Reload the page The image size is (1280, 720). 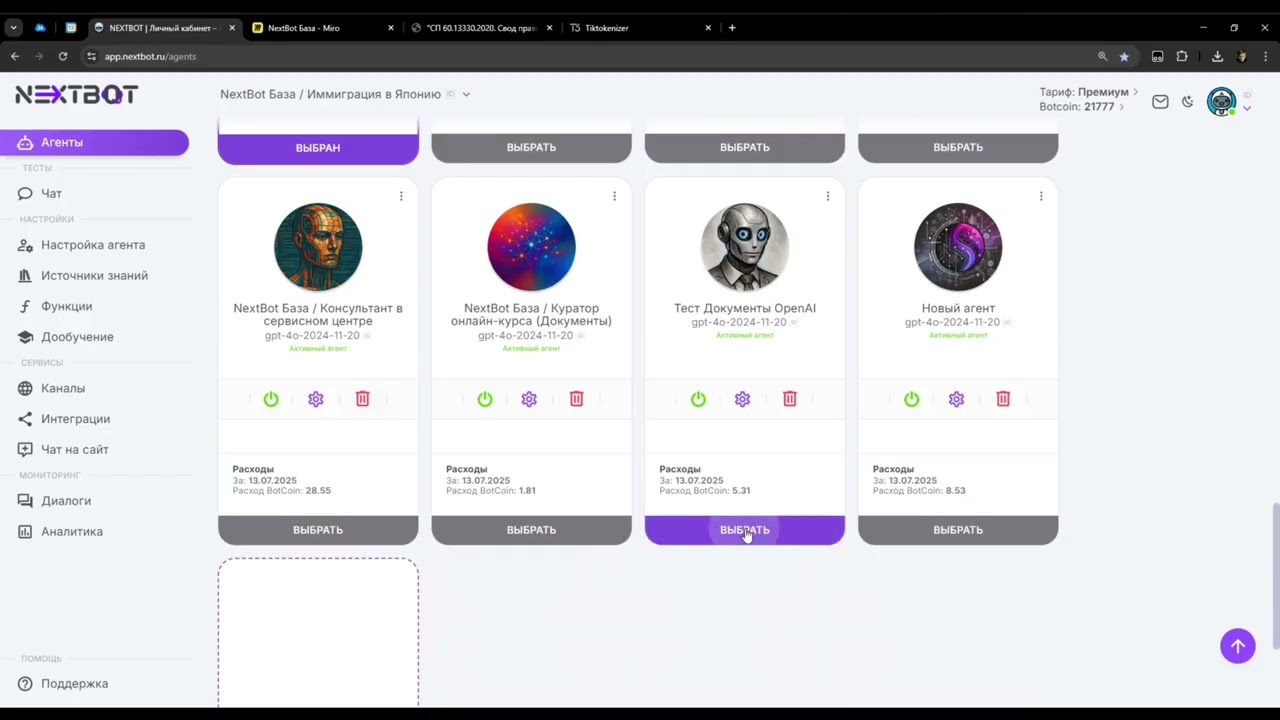coord(63,57)
